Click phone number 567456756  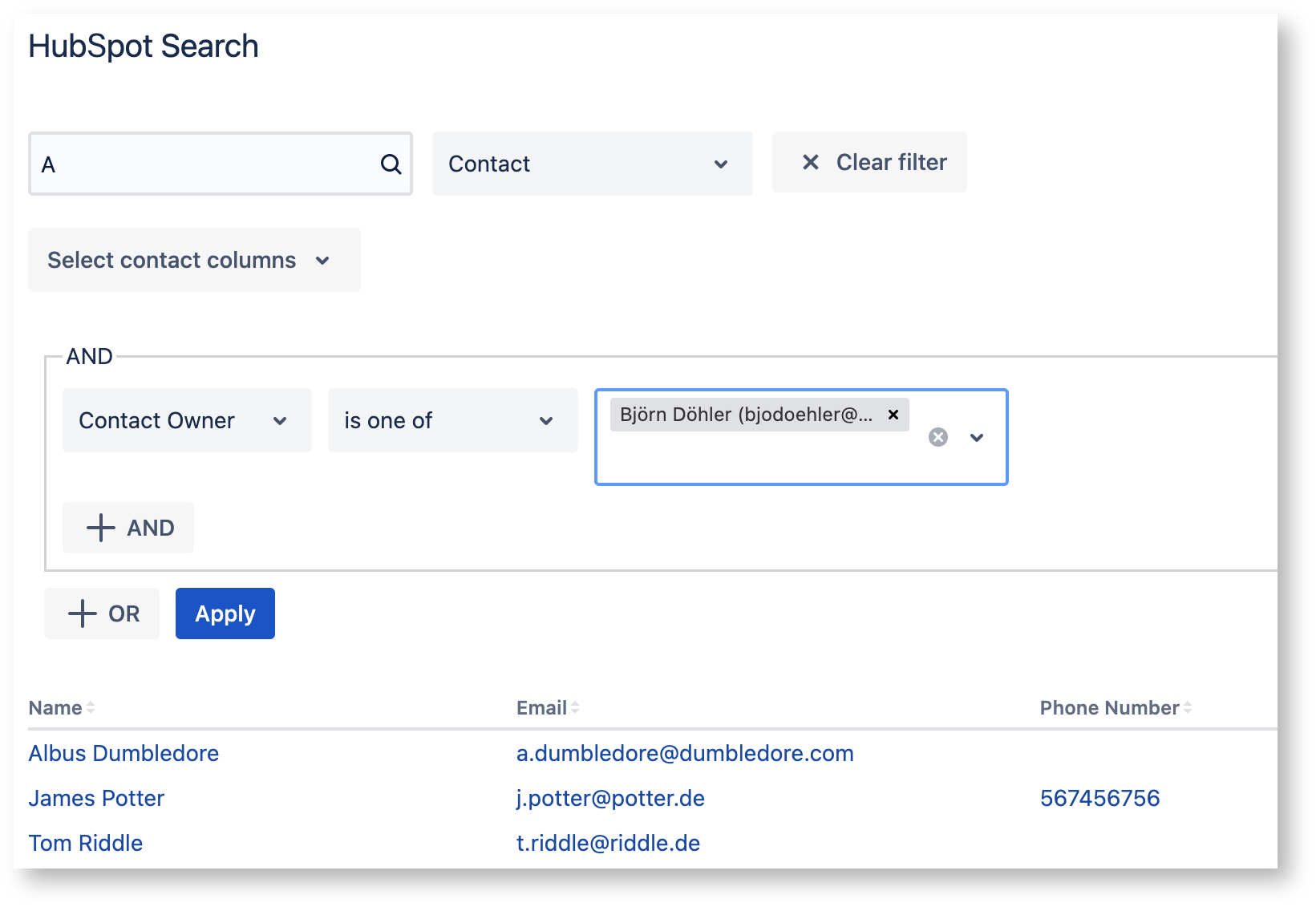pyautogui.click(x=1099, y=798)
